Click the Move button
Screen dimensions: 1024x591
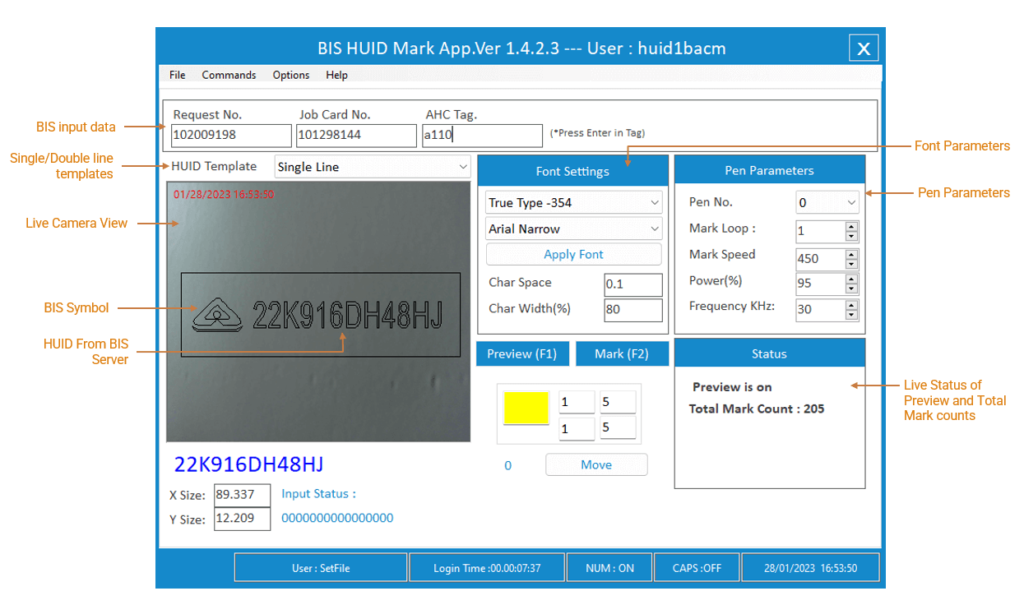(x=596, y=465)
